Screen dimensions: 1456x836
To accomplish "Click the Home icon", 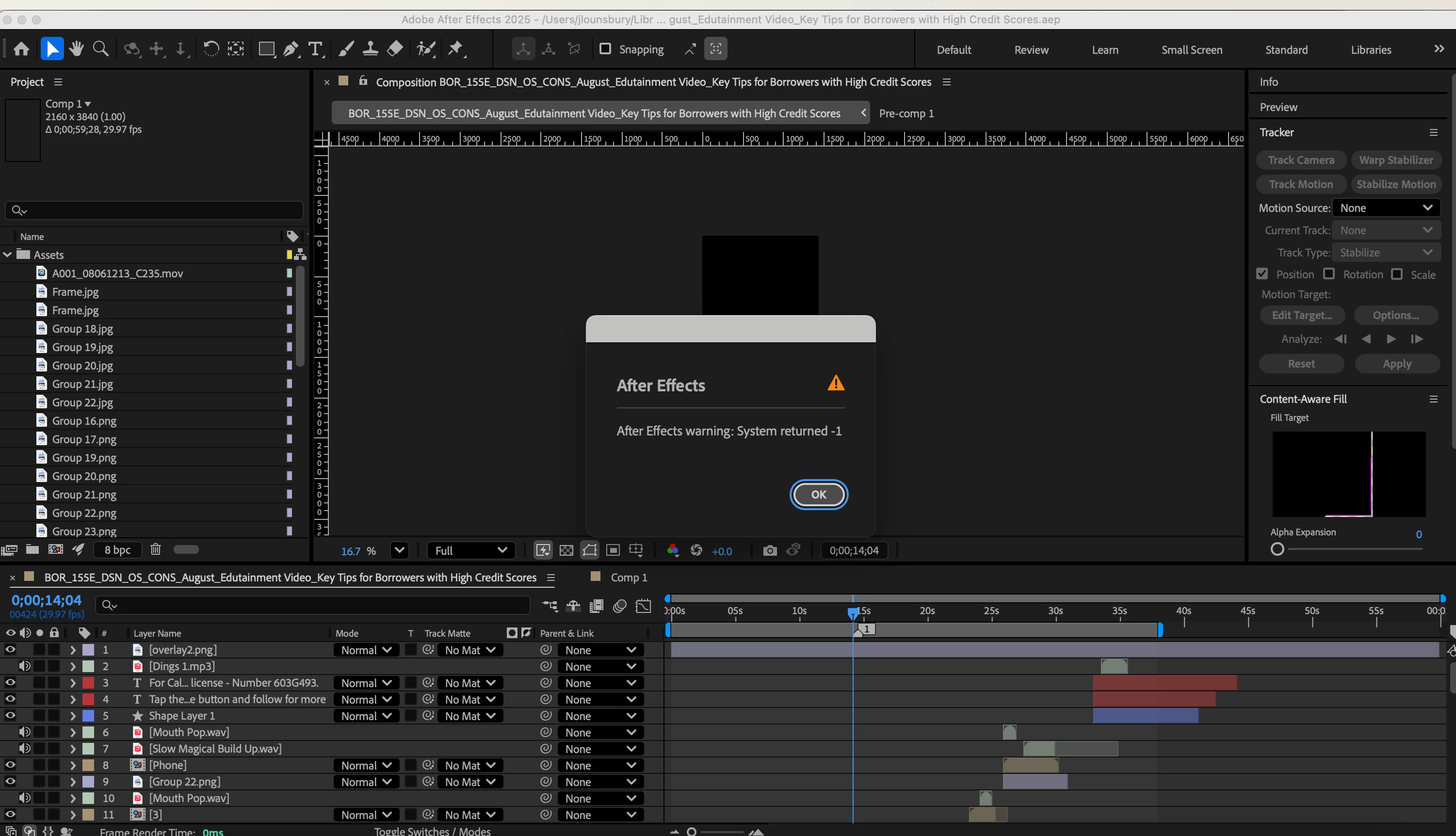I will tap(21, 49).
